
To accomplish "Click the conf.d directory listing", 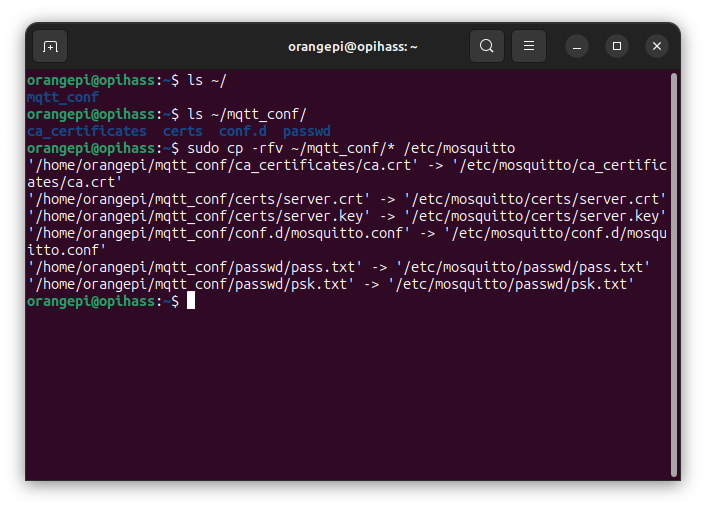I will [242, 131].
